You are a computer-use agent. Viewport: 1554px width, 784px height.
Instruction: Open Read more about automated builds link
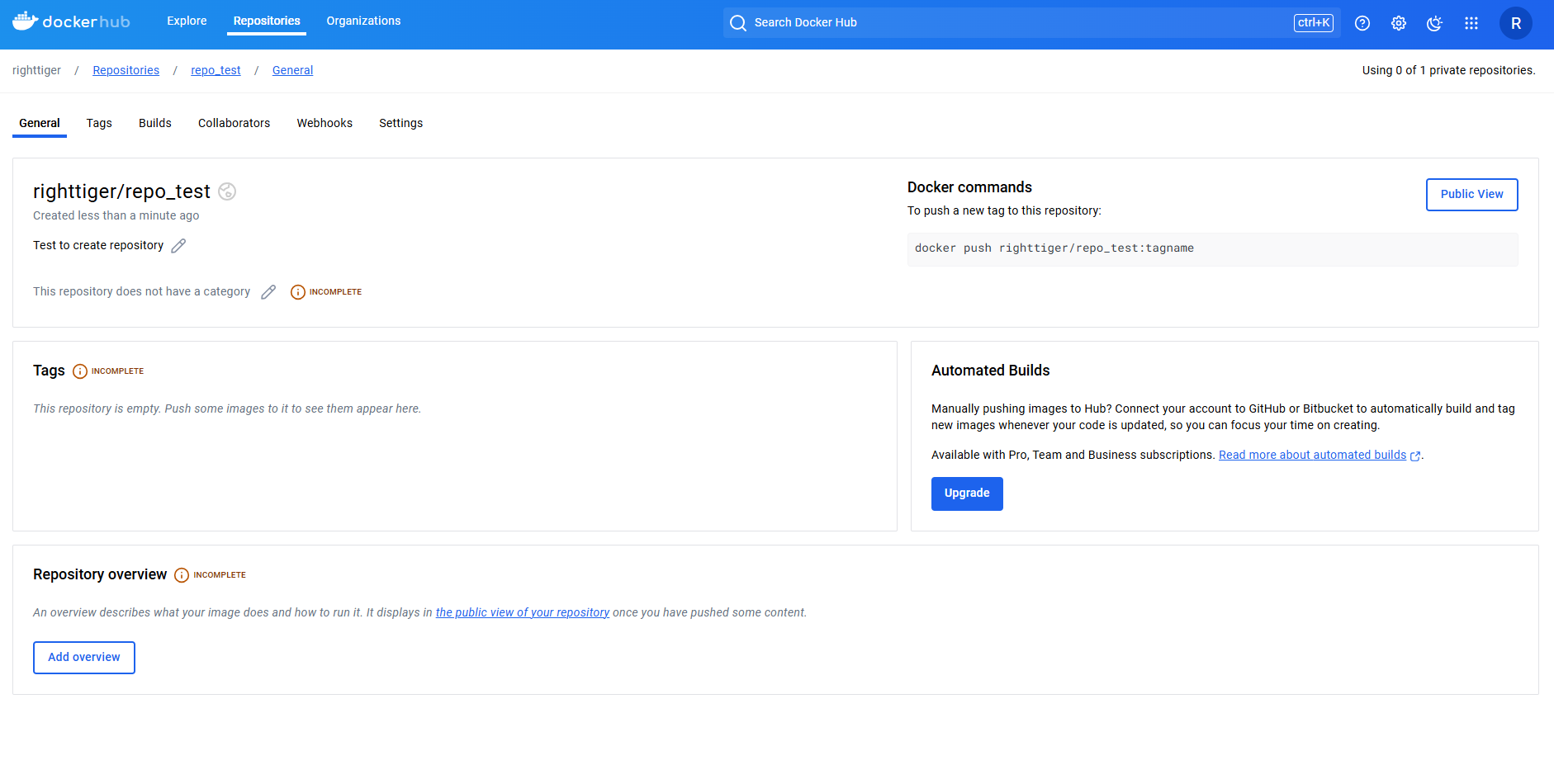tap(1312, 455)
